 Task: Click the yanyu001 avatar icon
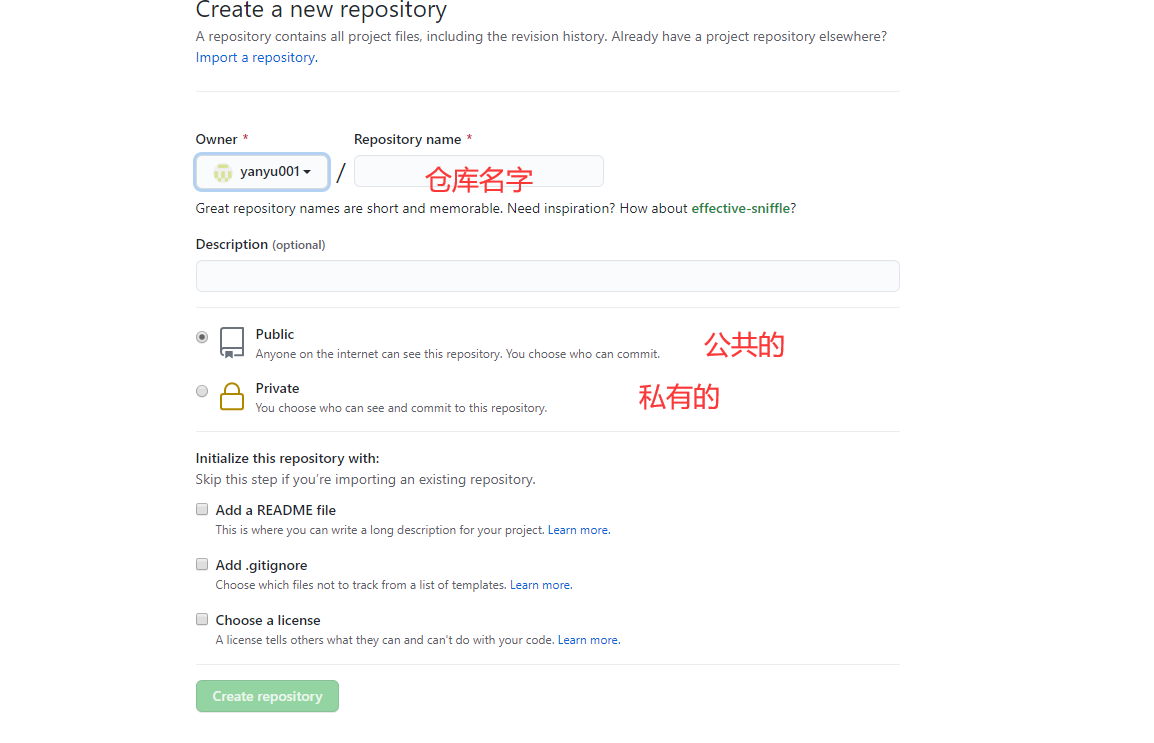point(222,172)
